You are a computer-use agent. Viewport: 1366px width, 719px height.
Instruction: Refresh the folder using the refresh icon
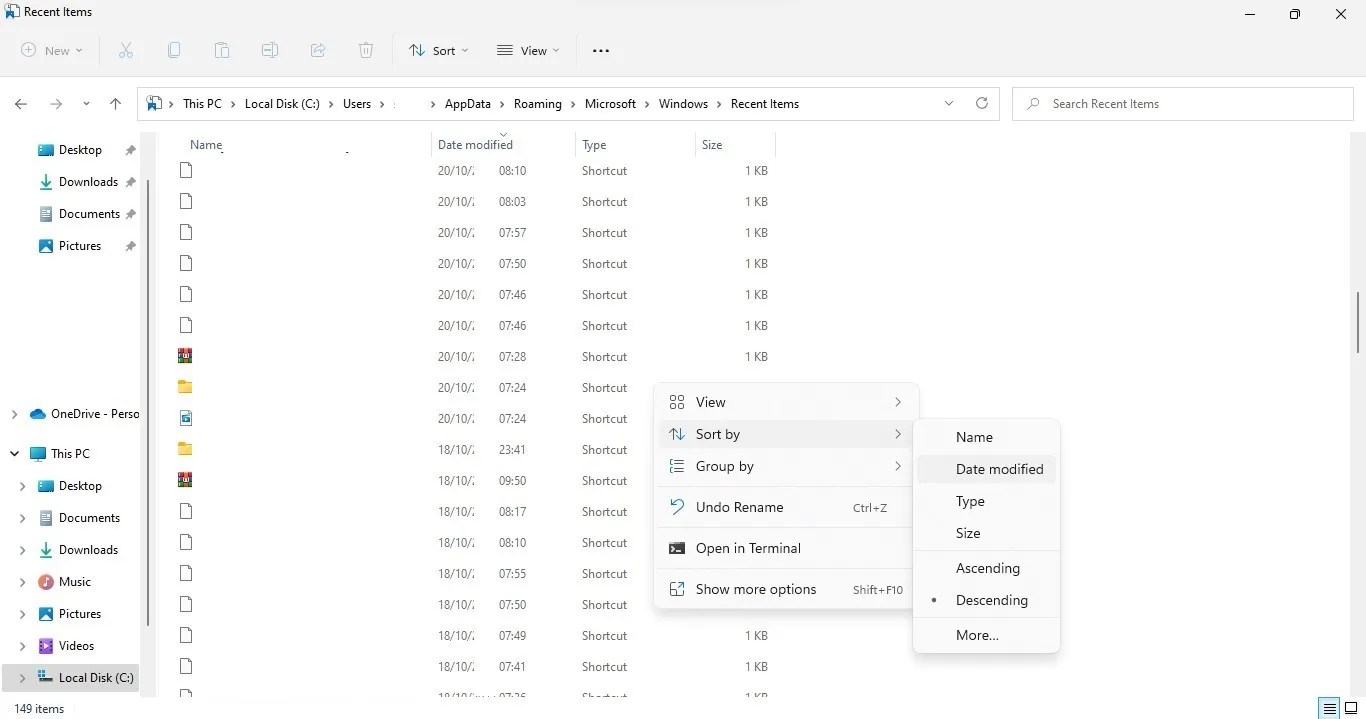pyautogui.click(x=981, y=103)
